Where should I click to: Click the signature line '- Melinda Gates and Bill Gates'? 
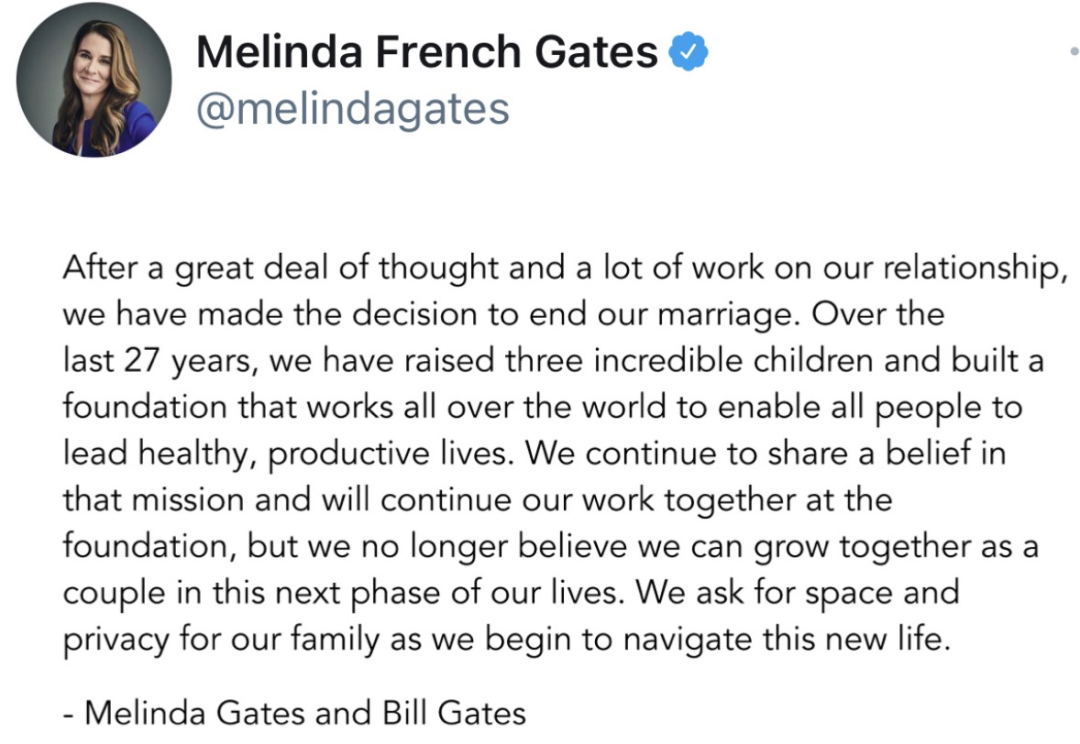[294, 713]
